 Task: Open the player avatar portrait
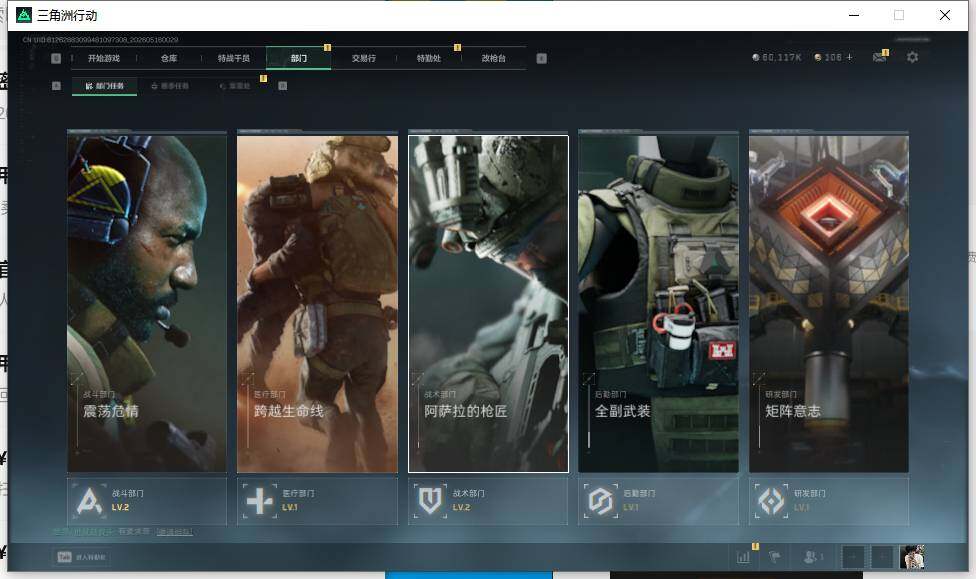click(x=912, y=557)
